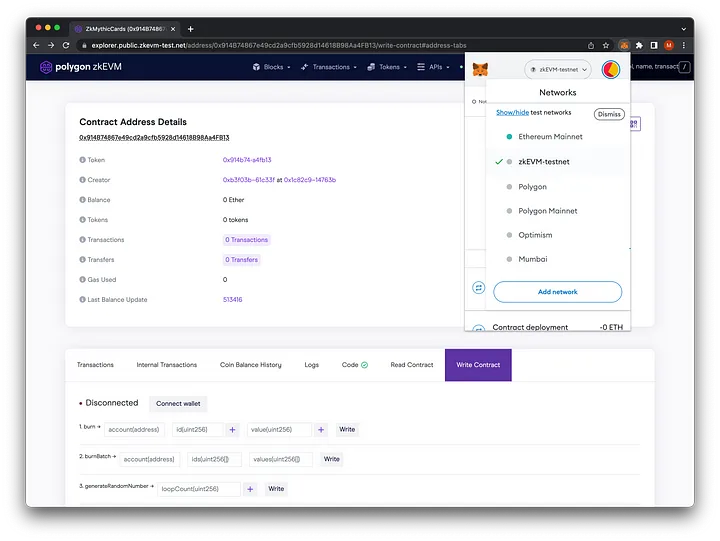This screenshot has width=720, height=541.
Task: Open creation tx 0x1c82c9-14763b
Action: 310,180
